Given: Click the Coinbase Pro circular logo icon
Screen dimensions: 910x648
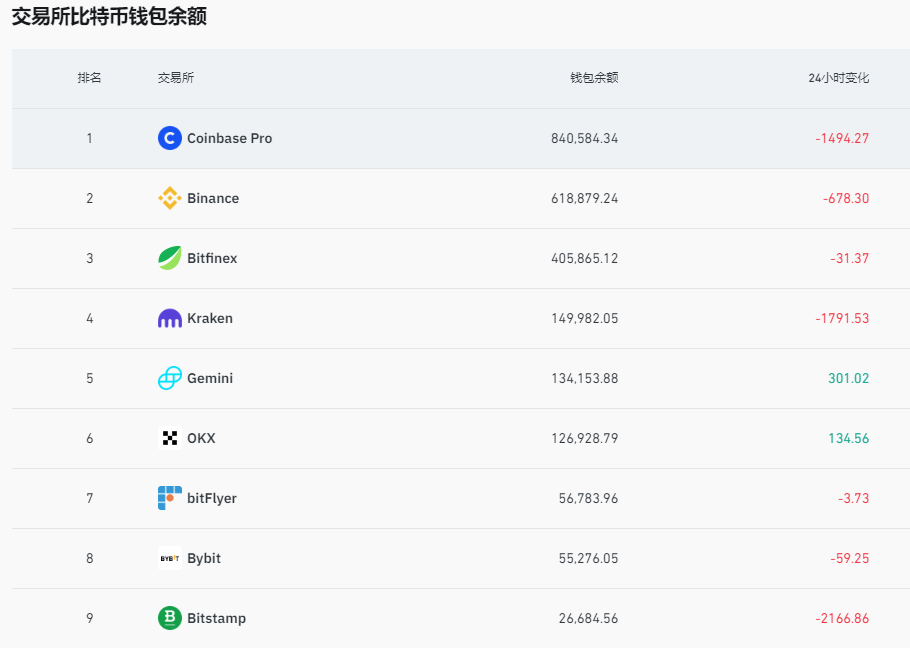Looking at the screenshot, I should point(168,138).
